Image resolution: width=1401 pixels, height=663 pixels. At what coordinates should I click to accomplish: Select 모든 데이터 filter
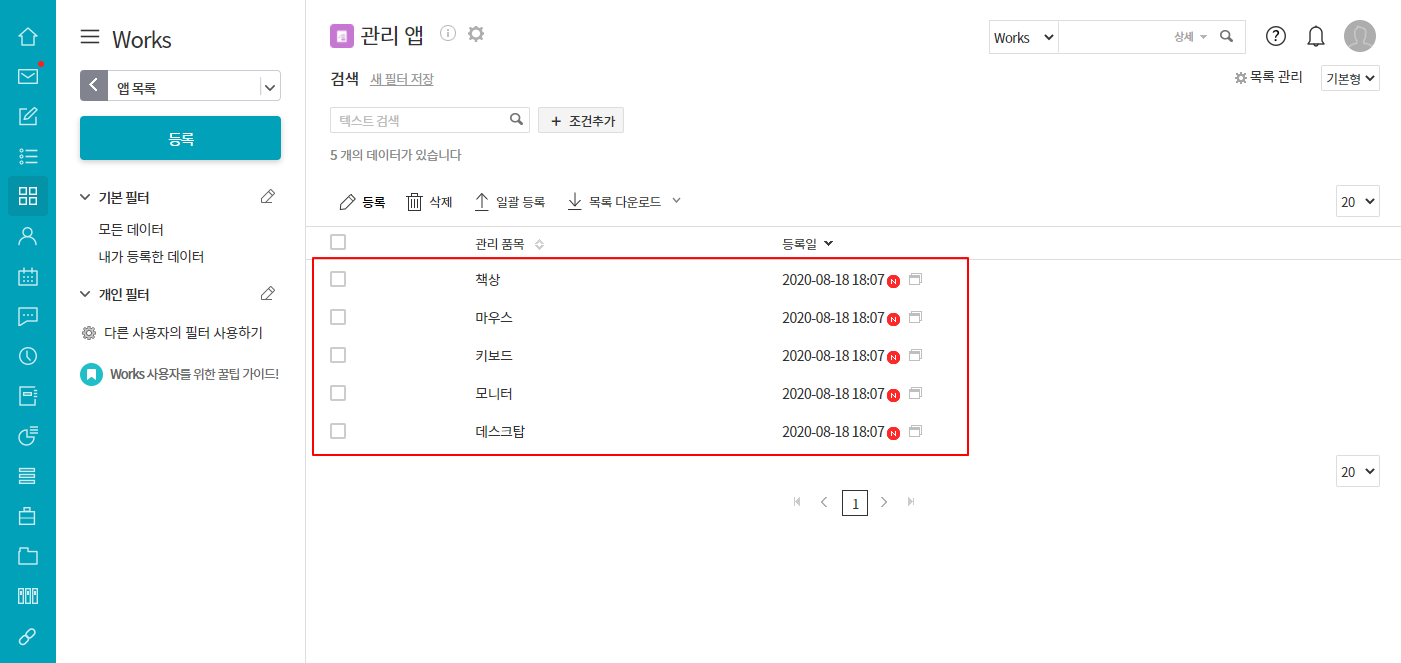click(x=131, y=230)
